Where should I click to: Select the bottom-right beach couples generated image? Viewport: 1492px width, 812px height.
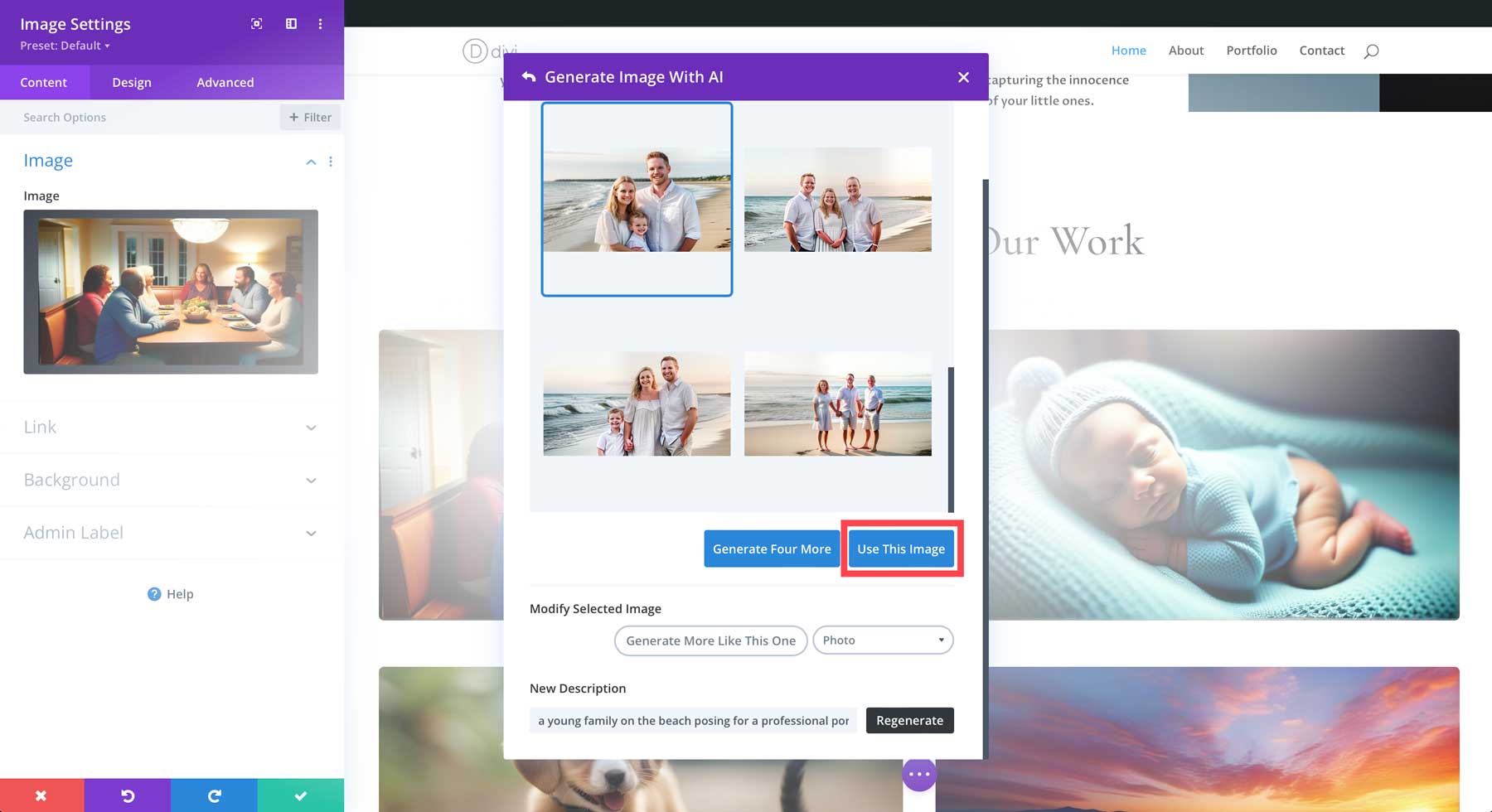click(837, 404)
